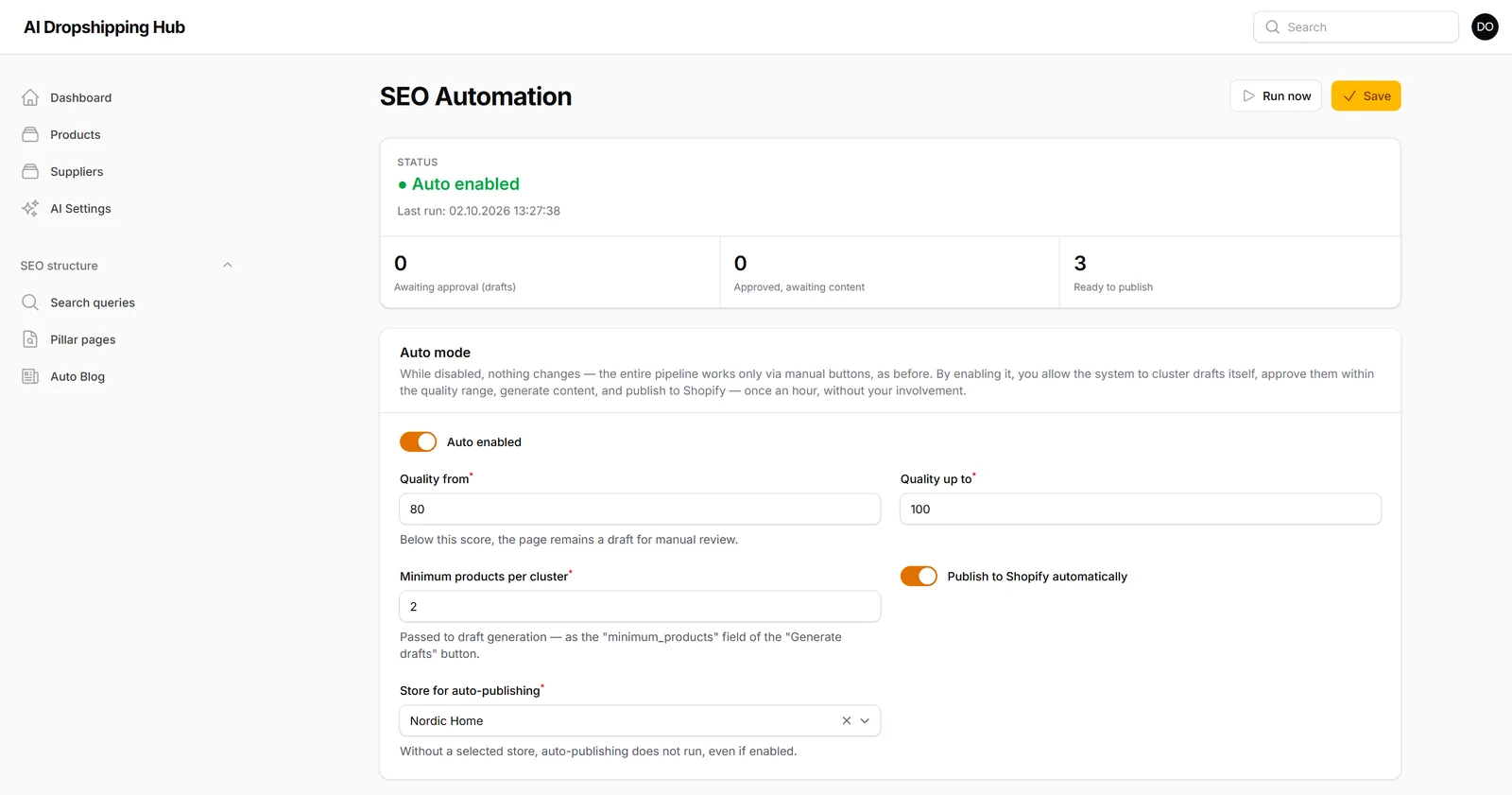Click the green Auto enabled status text
This screenshot has height=795, width=1512.
pyautogui.click(x=465, y=184)
